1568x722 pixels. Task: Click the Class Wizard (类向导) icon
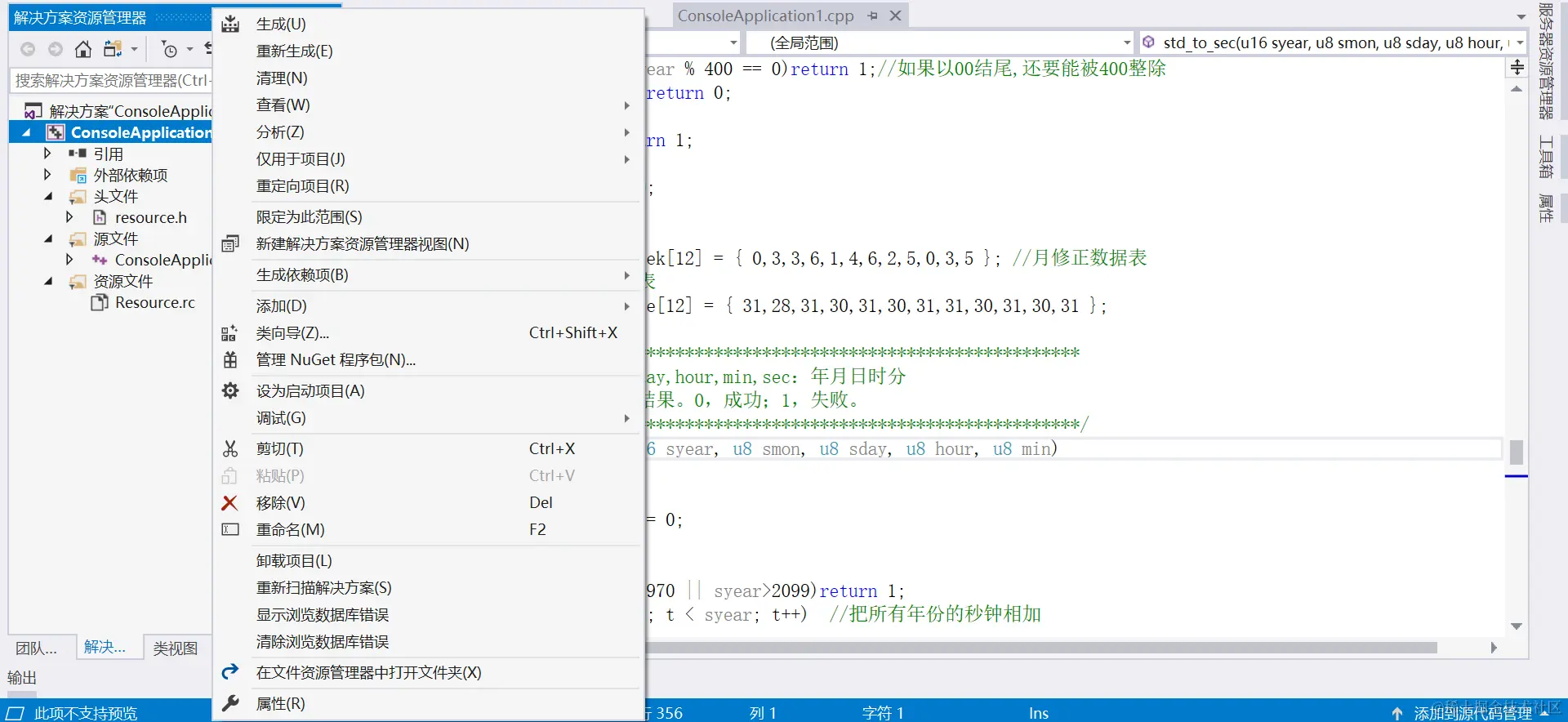point(229,333)
